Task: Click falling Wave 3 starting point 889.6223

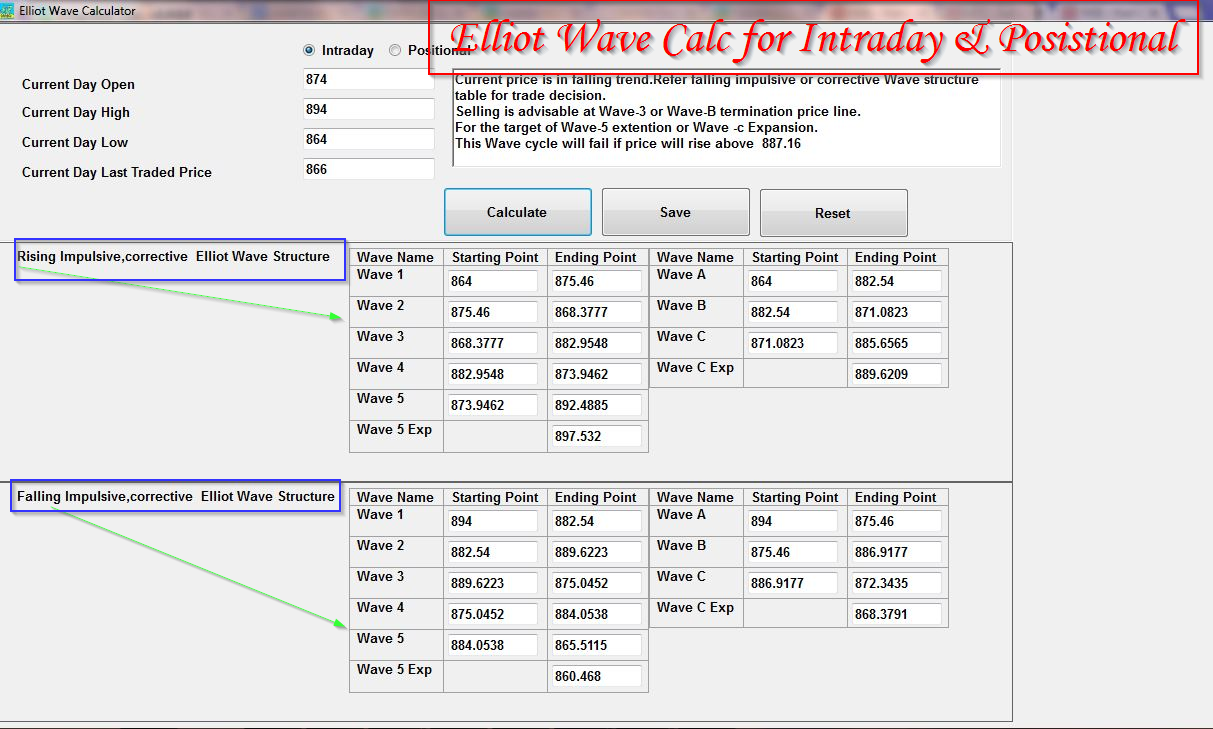Action: (492, 583)
